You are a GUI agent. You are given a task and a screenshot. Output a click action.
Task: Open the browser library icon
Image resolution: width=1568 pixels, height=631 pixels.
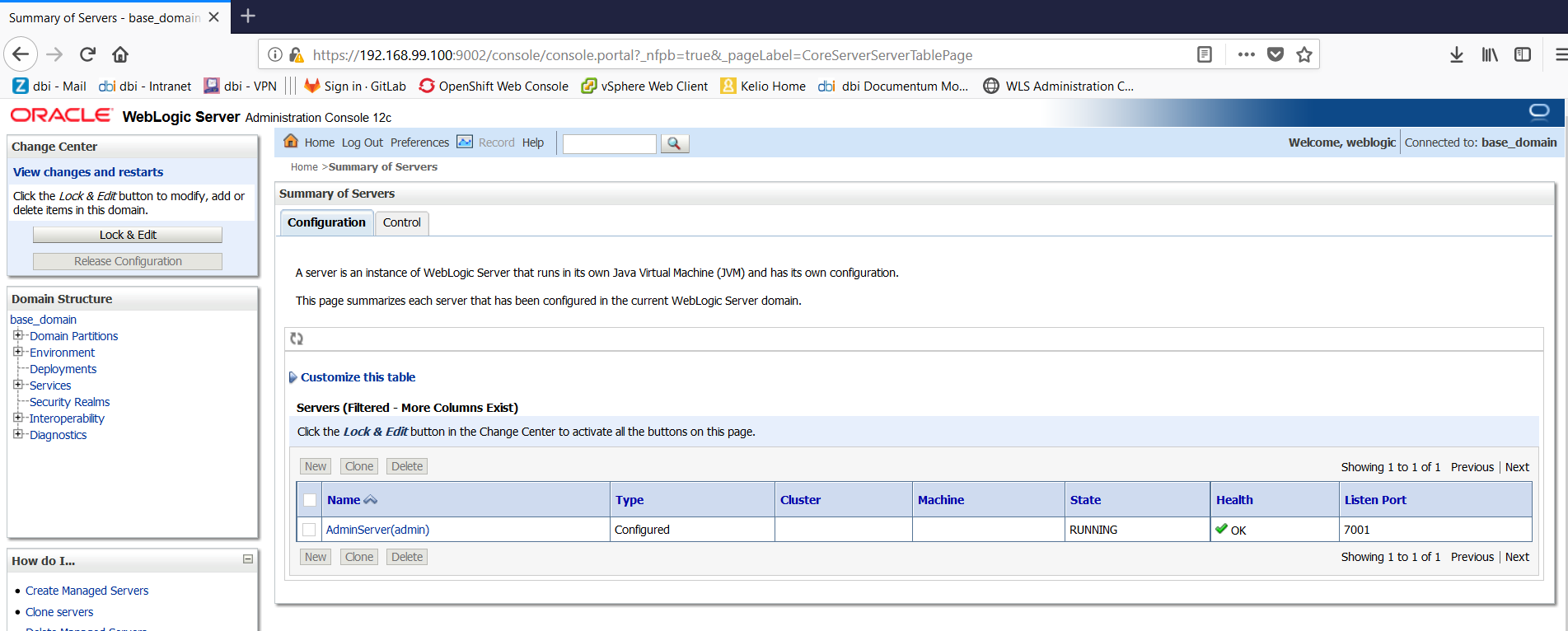click(1490, 54)
